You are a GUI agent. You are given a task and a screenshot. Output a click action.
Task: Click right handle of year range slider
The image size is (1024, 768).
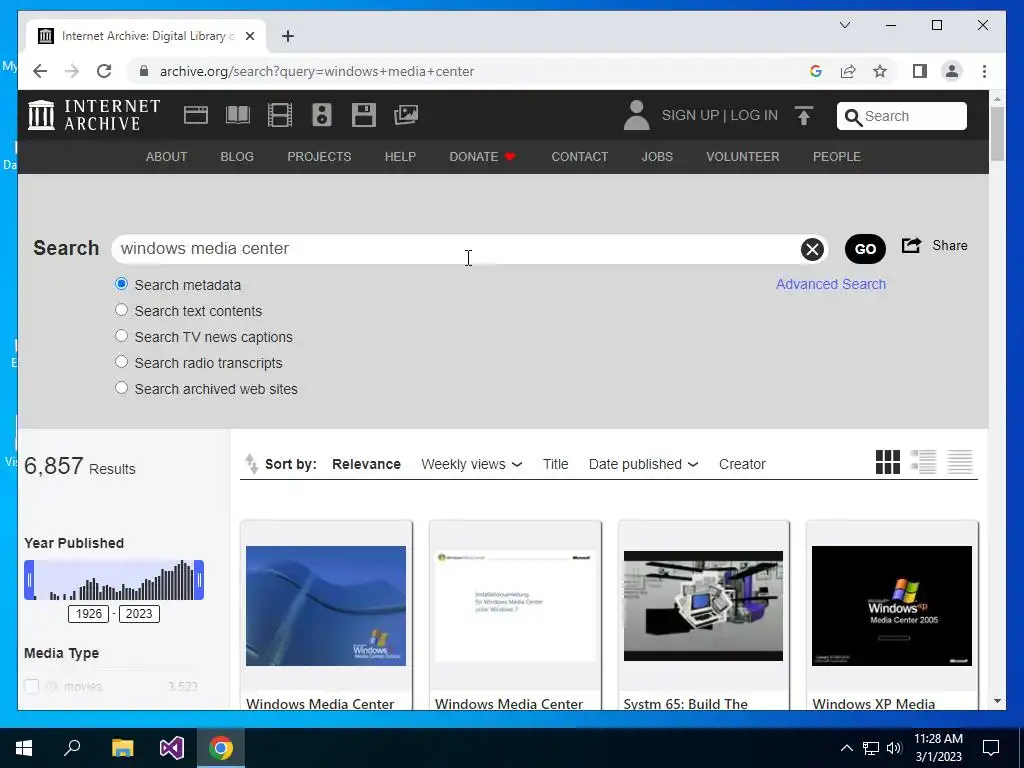pos(199,580)
